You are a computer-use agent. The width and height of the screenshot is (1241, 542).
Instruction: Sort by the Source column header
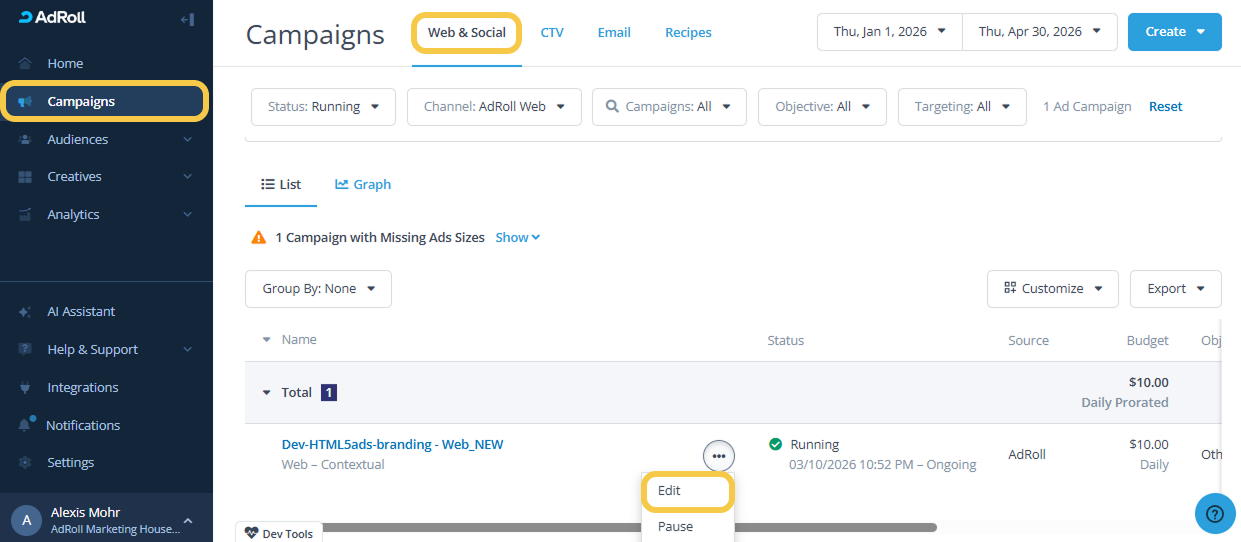tap(1028, 341)
